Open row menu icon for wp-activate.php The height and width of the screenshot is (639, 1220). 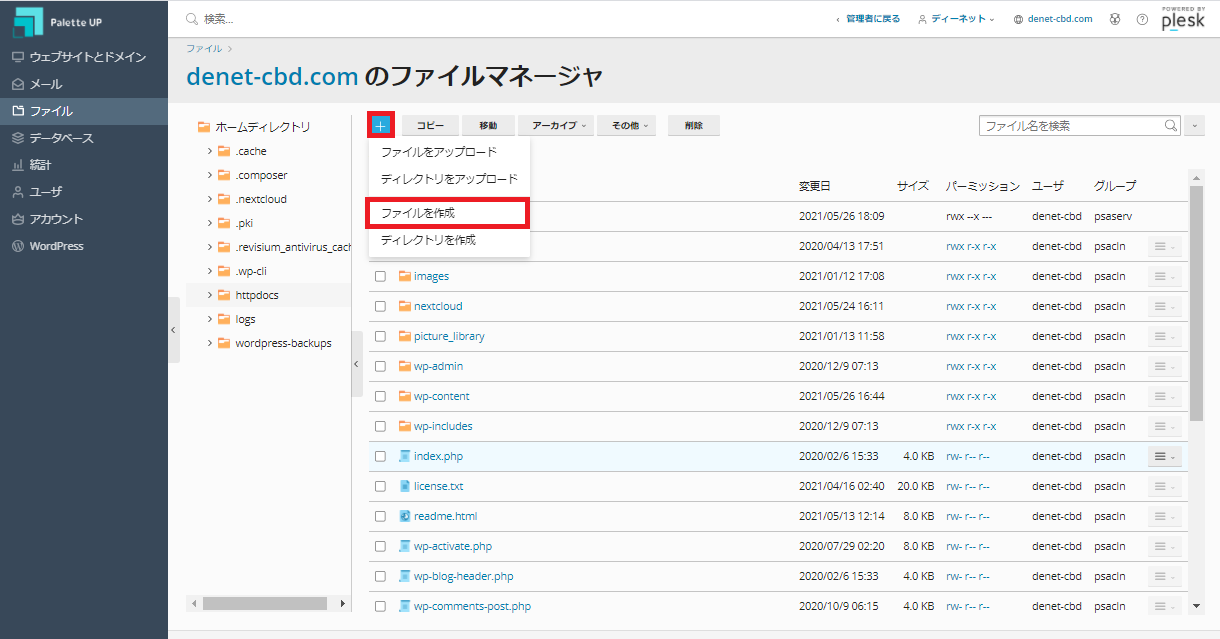[x=1165, y=546]
